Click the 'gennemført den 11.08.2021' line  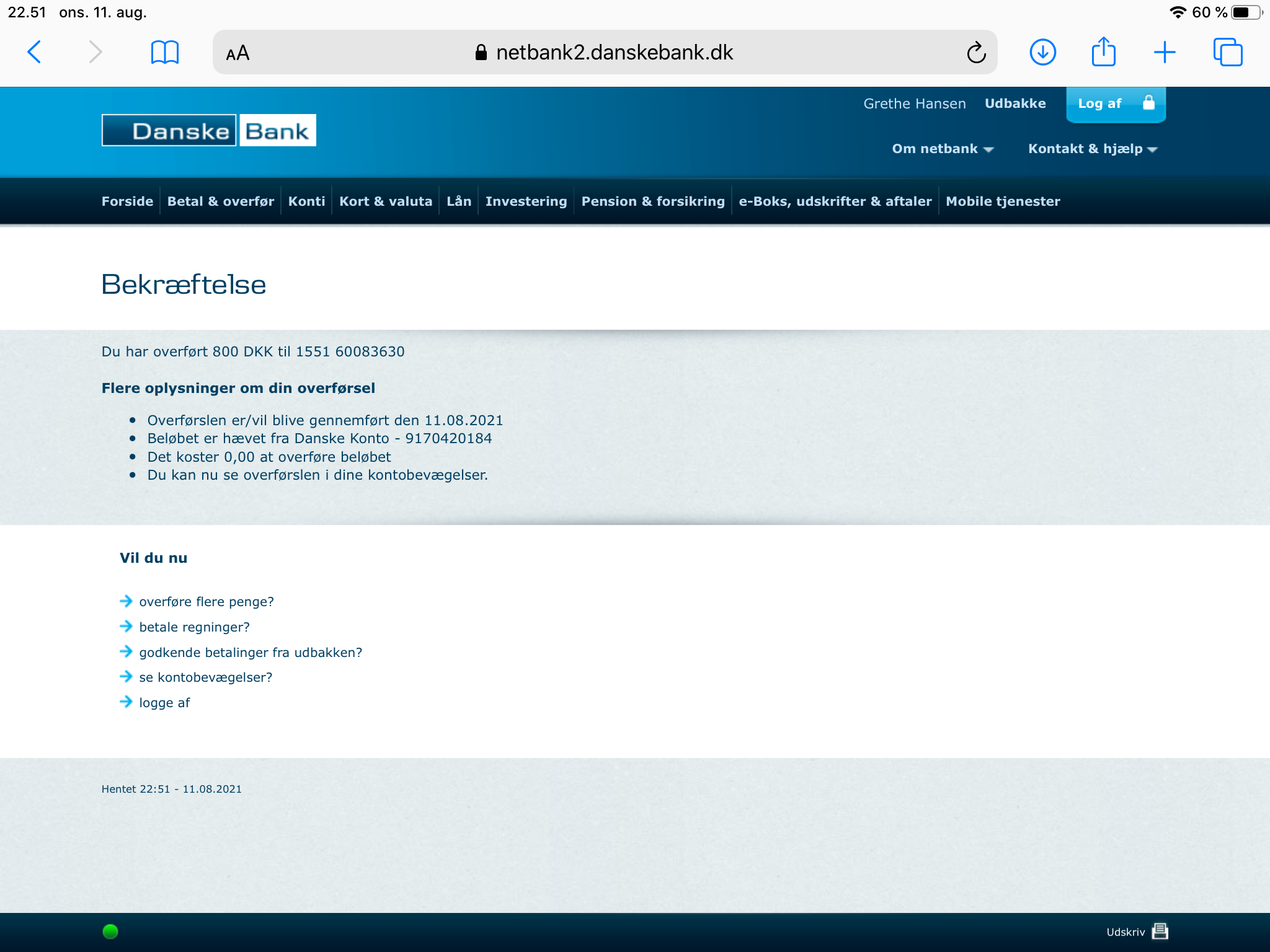point(325,420)
